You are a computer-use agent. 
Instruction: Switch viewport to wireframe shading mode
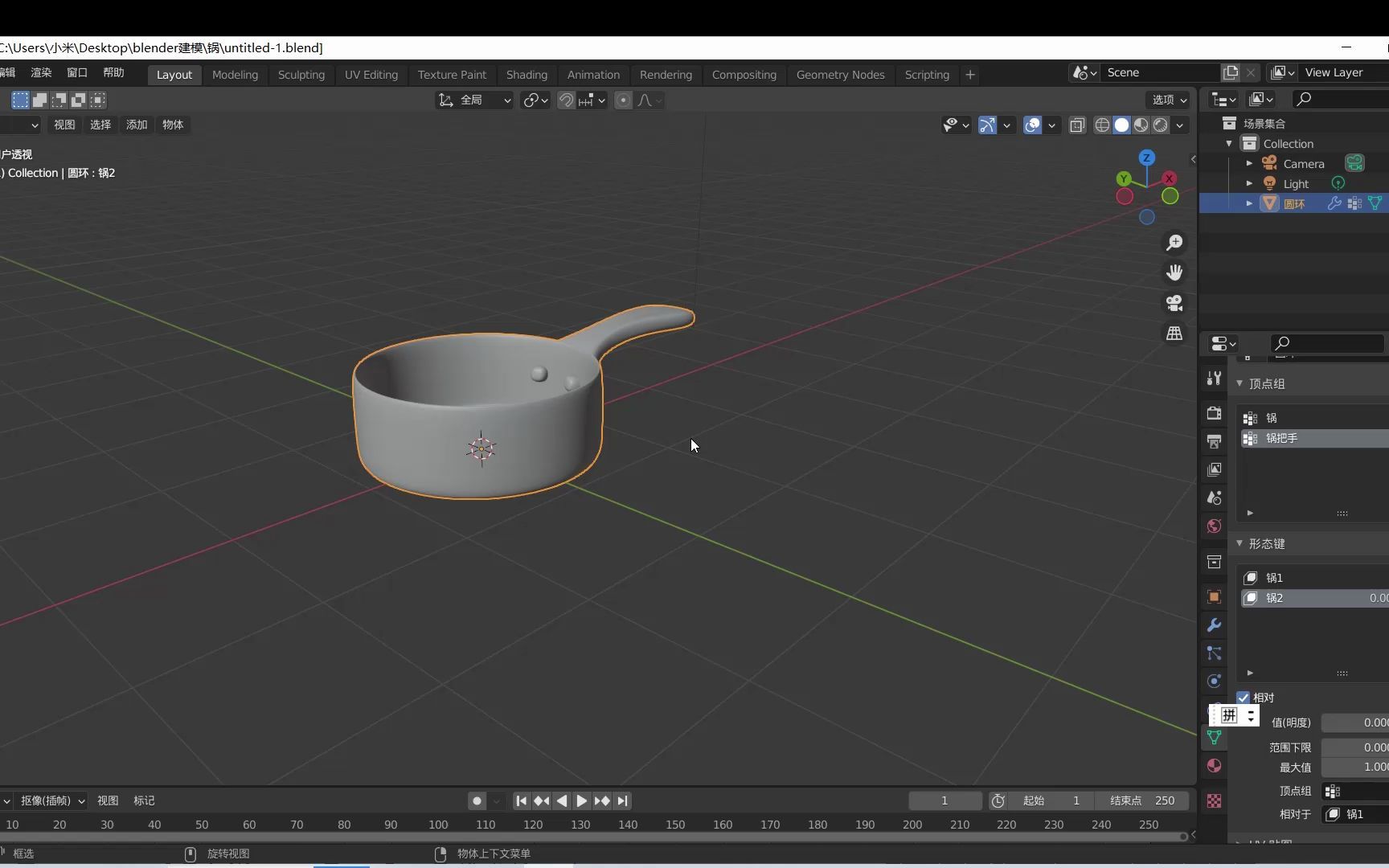1102,125
